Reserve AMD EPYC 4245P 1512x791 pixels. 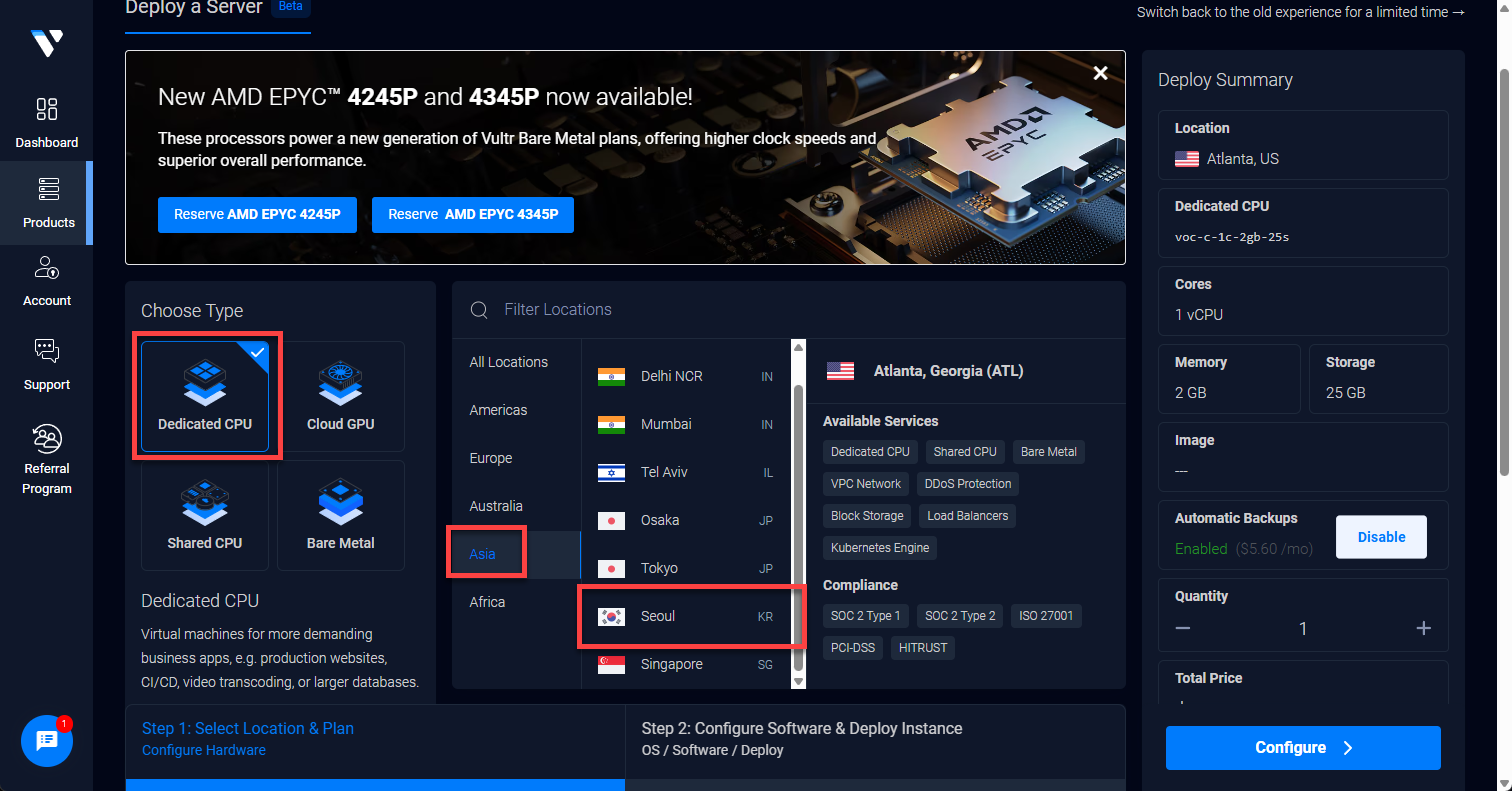coord(257,214)
